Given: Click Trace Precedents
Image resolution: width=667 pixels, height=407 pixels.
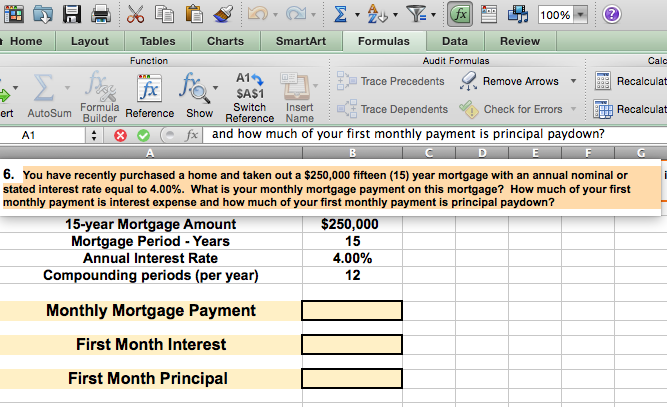Looking at the screenshot, I should pyautogui.click(x=391, y=81).
